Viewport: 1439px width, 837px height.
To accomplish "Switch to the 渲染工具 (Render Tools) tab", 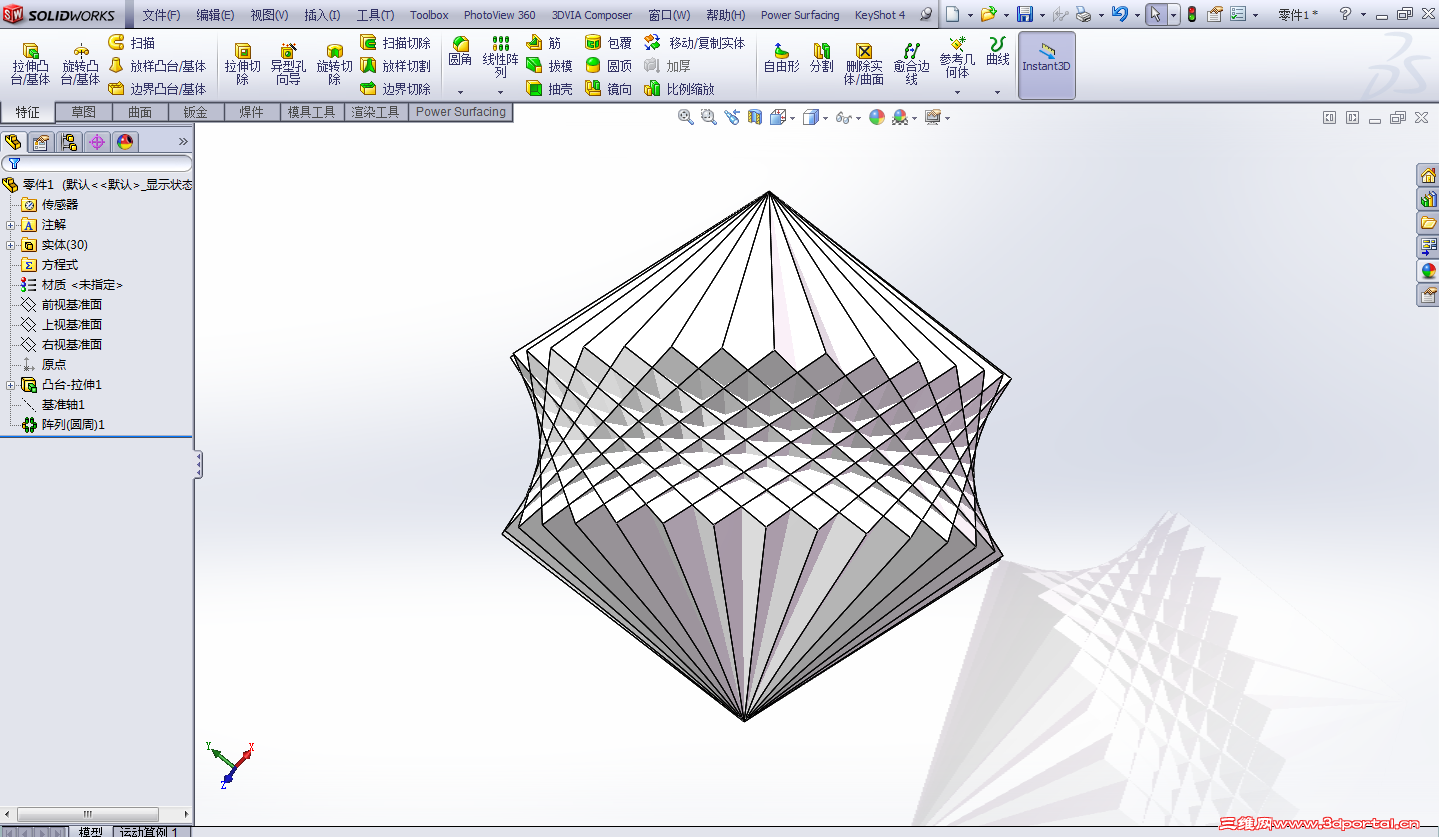I will pyautogui.click(x=376, y=112).
